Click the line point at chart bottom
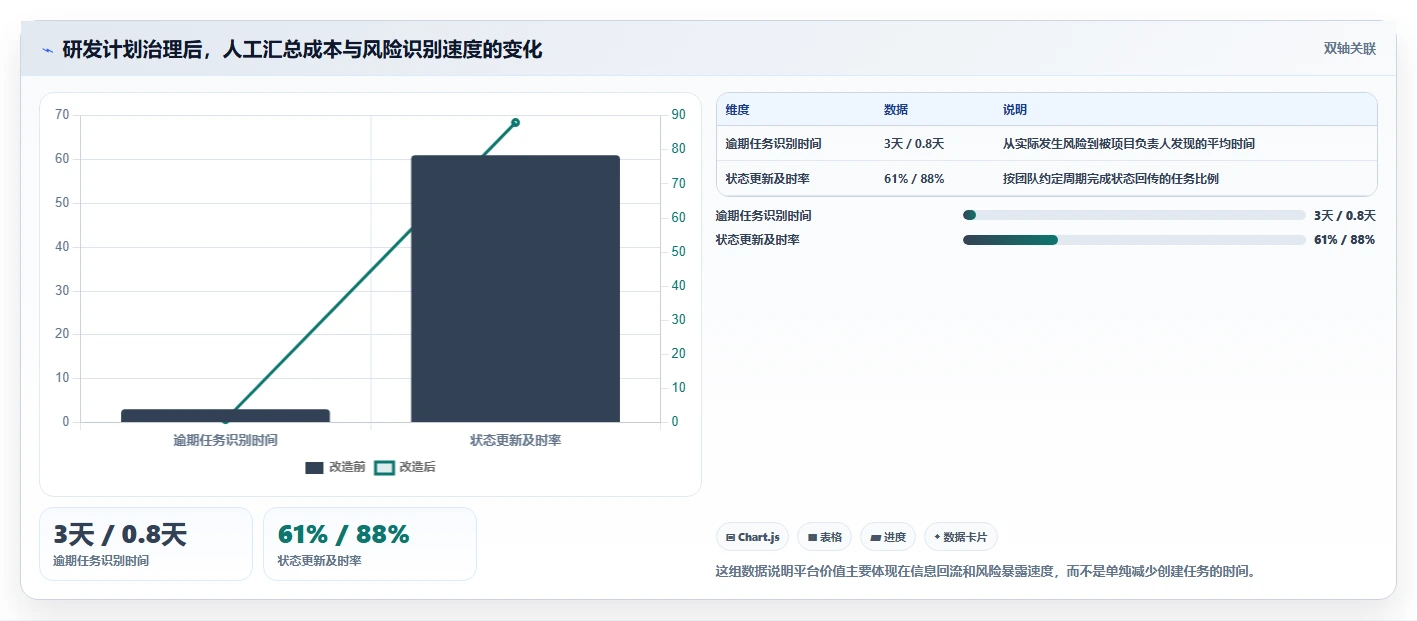This screenshot has width=1417, height=621. tap(225, 419)
